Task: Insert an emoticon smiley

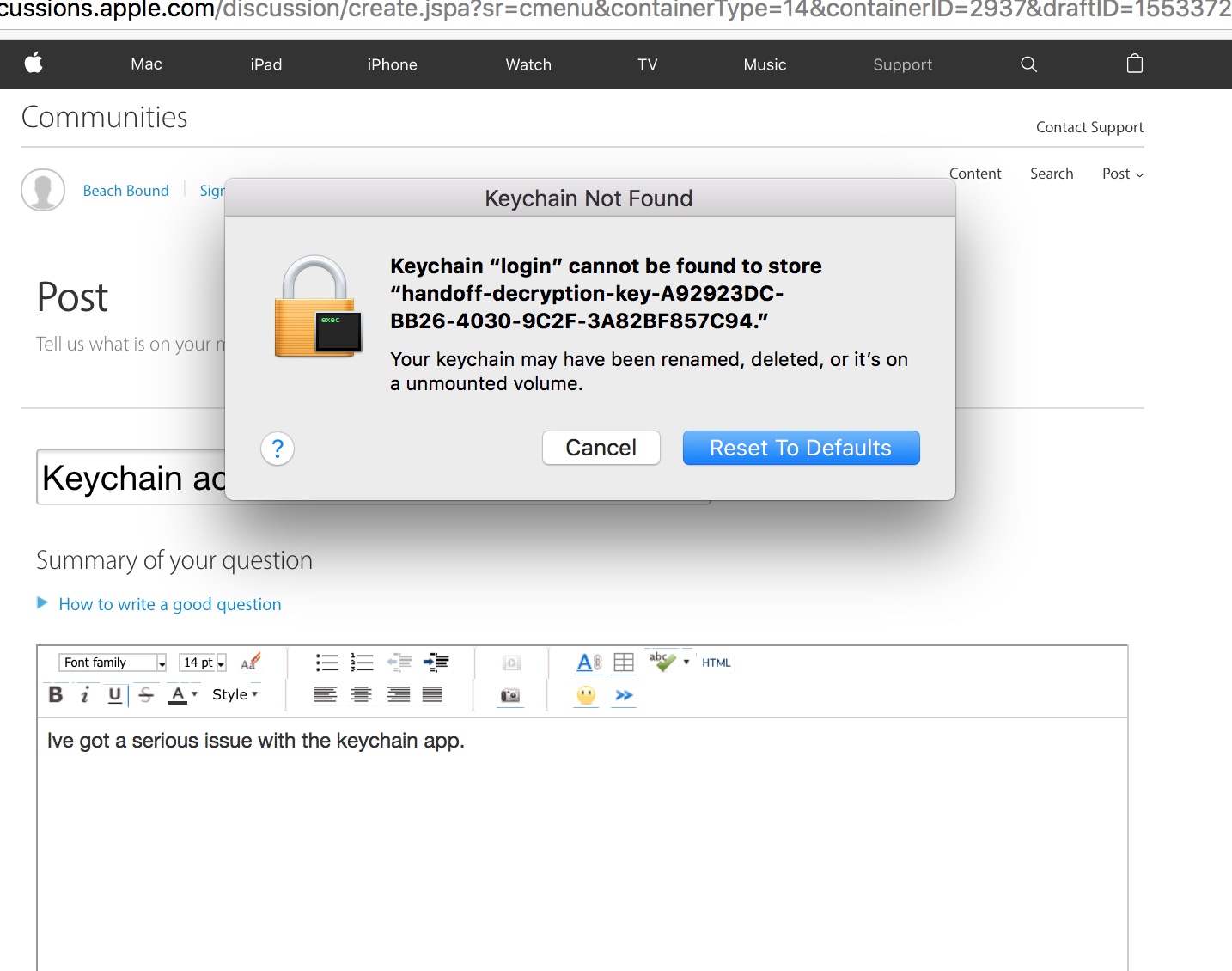Action: point(586,695)
